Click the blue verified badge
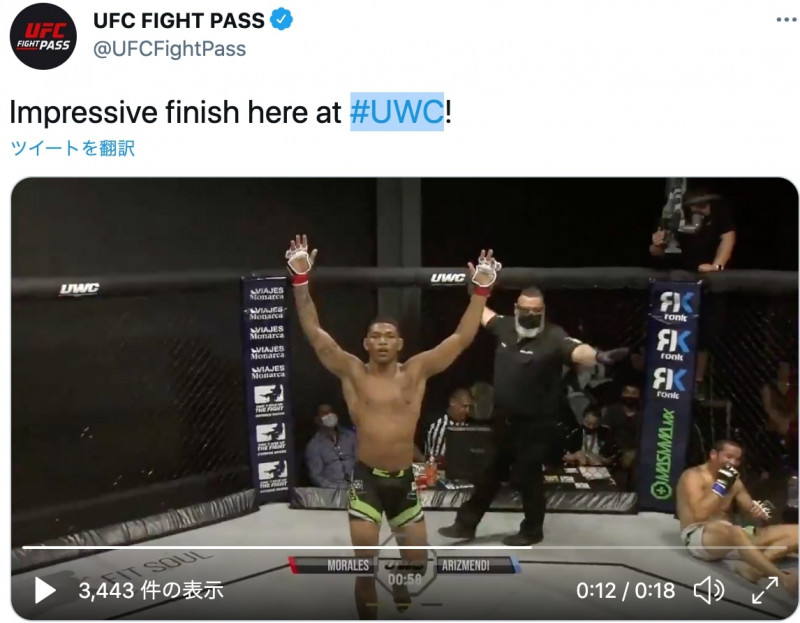 click(x=281, y=20)
